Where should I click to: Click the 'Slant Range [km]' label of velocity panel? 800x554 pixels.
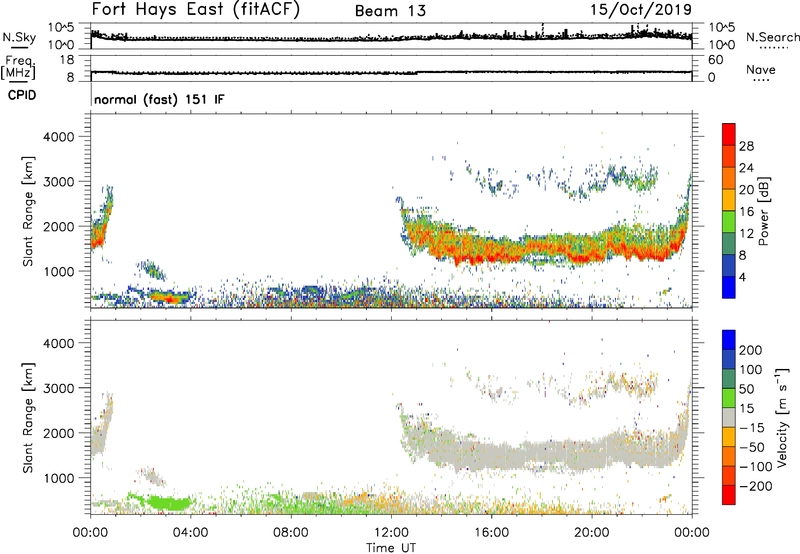point(28,417)
